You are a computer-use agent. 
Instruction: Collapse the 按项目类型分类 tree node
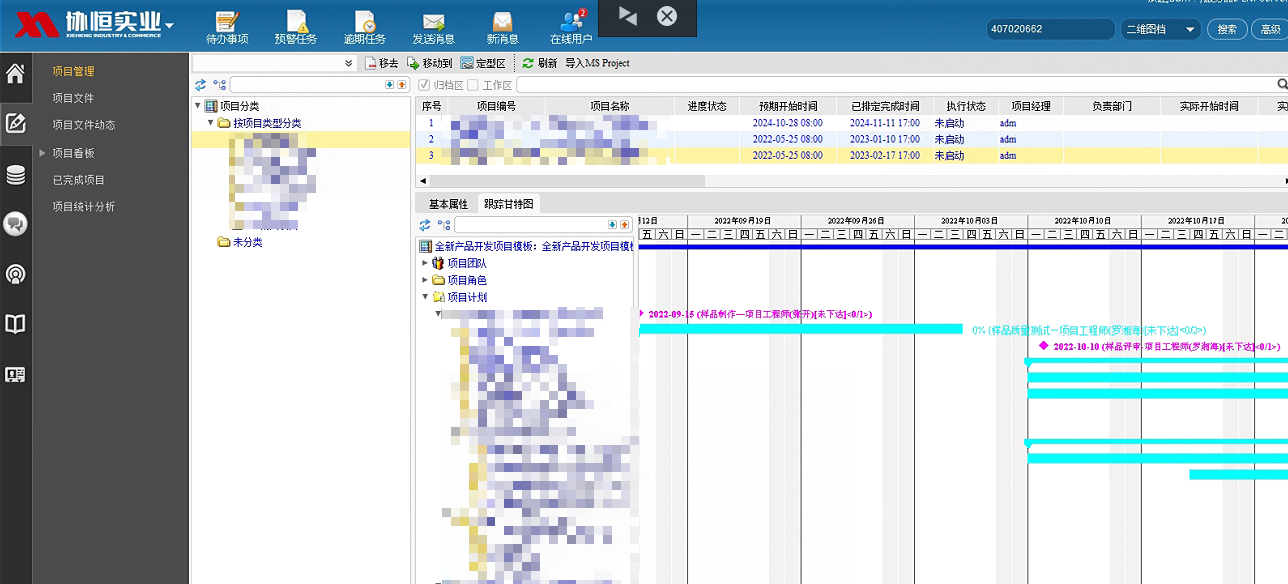(x=211, y=123)
